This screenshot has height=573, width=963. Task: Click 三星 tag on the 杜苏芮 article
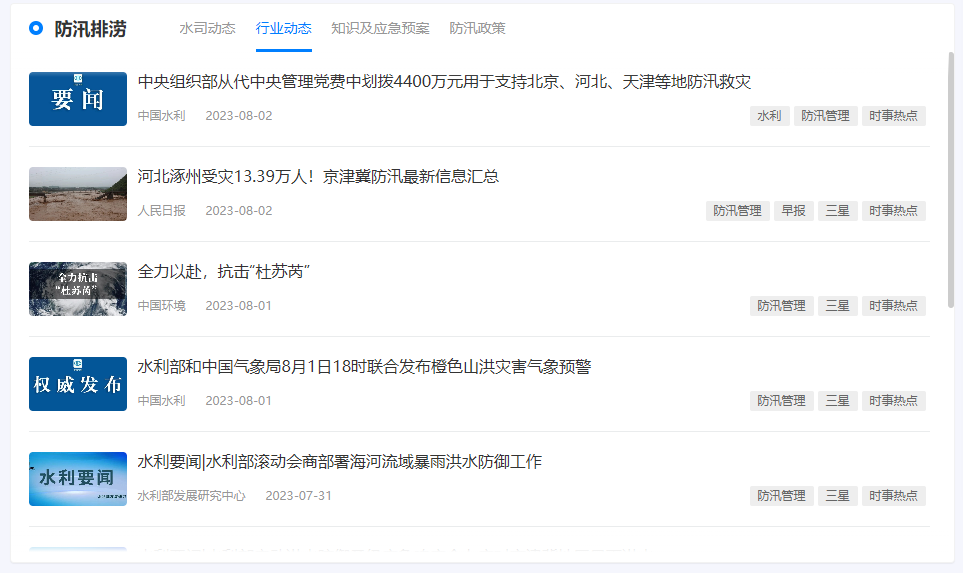[838, 306]
